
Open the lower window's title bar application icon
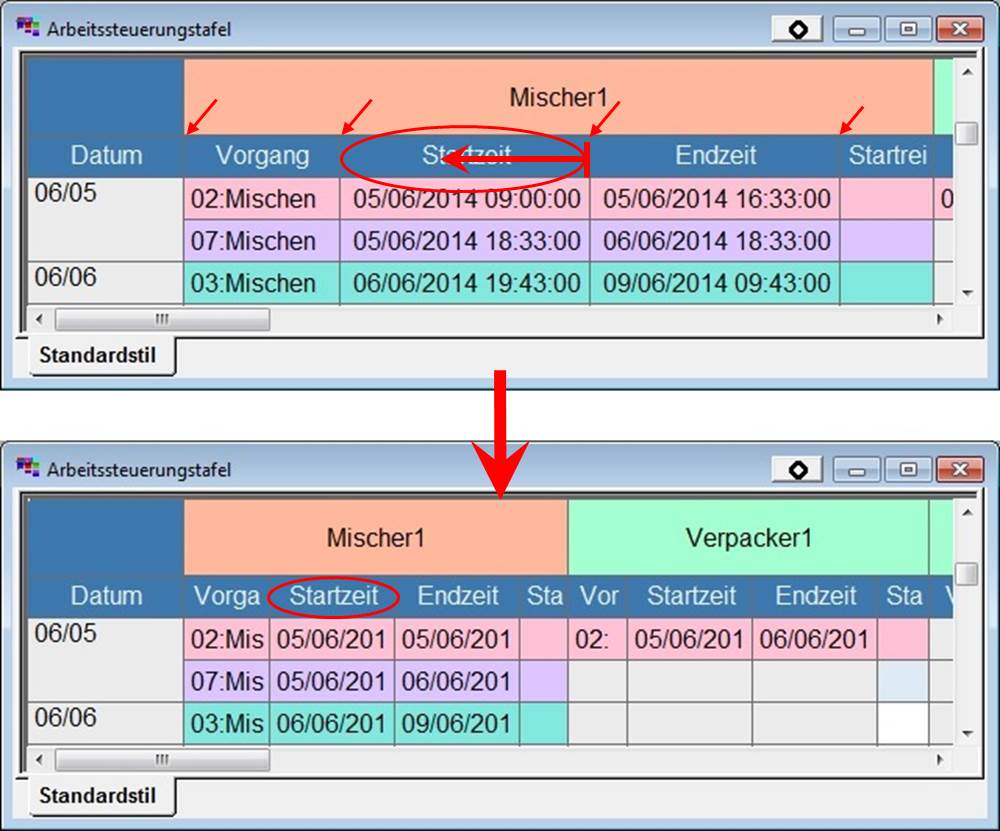click(x=28, y=468)
